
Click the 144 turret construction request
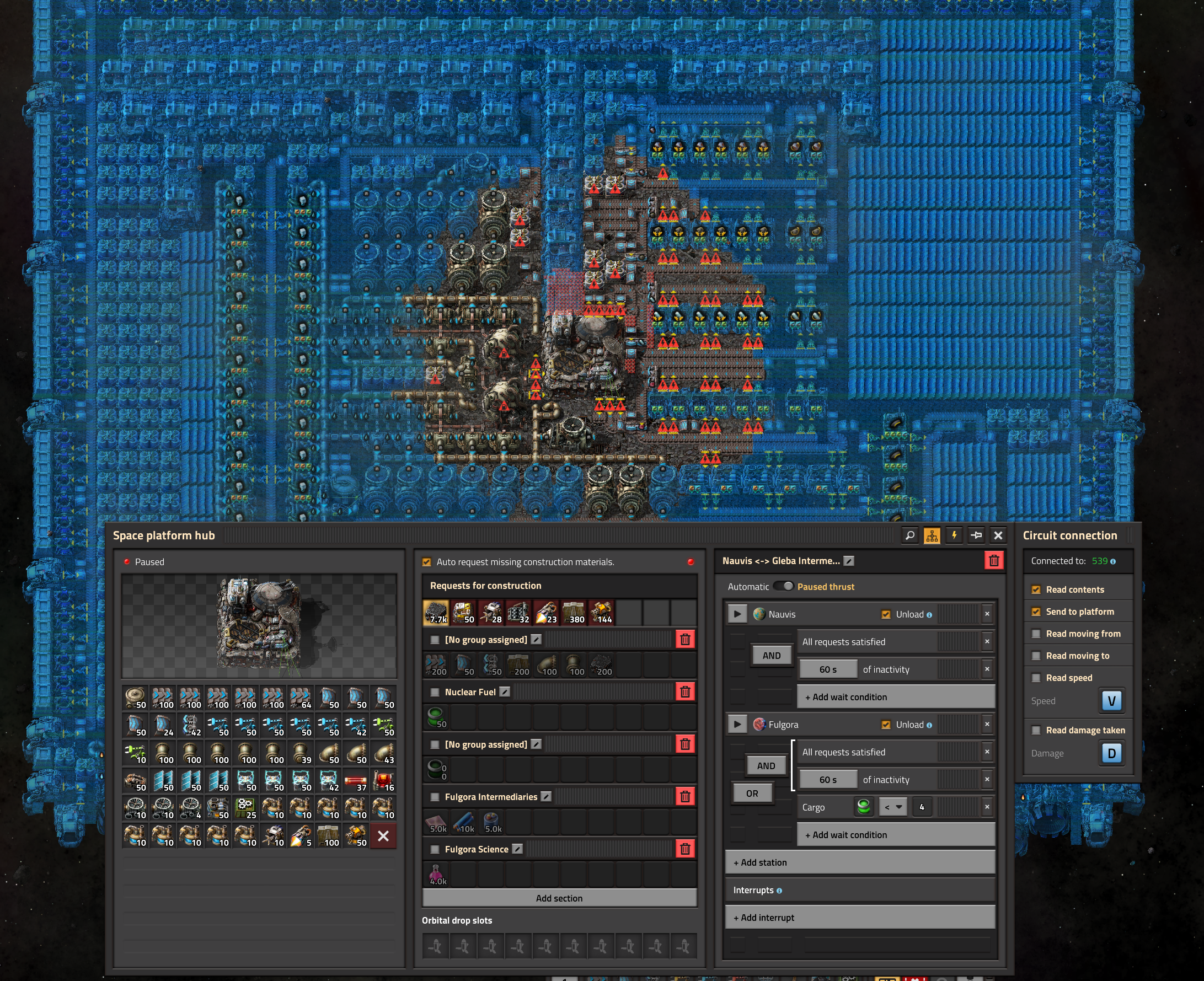pyautogui.click(x=601, y=613)
